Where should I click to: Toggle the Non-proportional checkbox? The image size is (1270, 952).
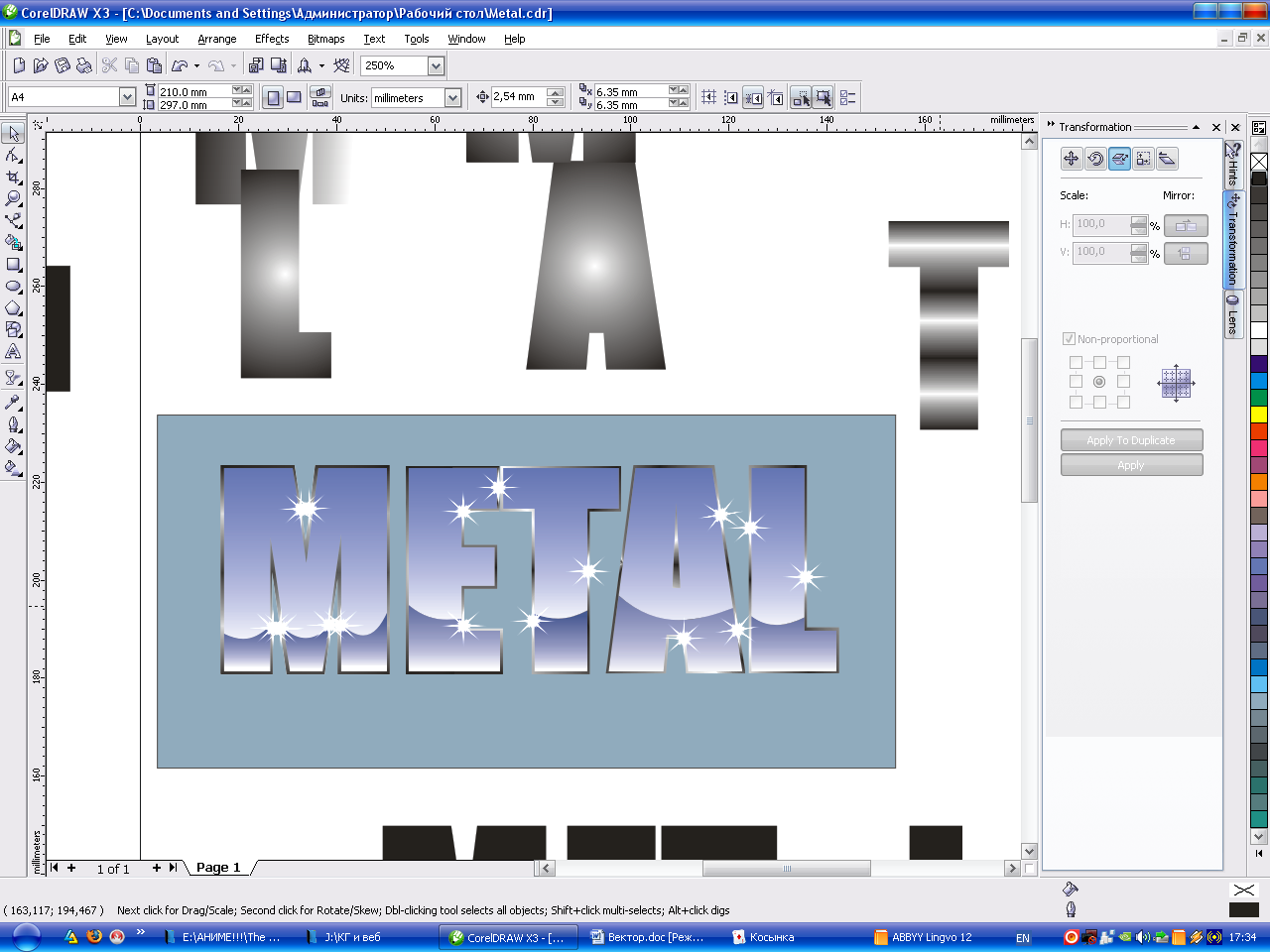tap(1069, 339)
